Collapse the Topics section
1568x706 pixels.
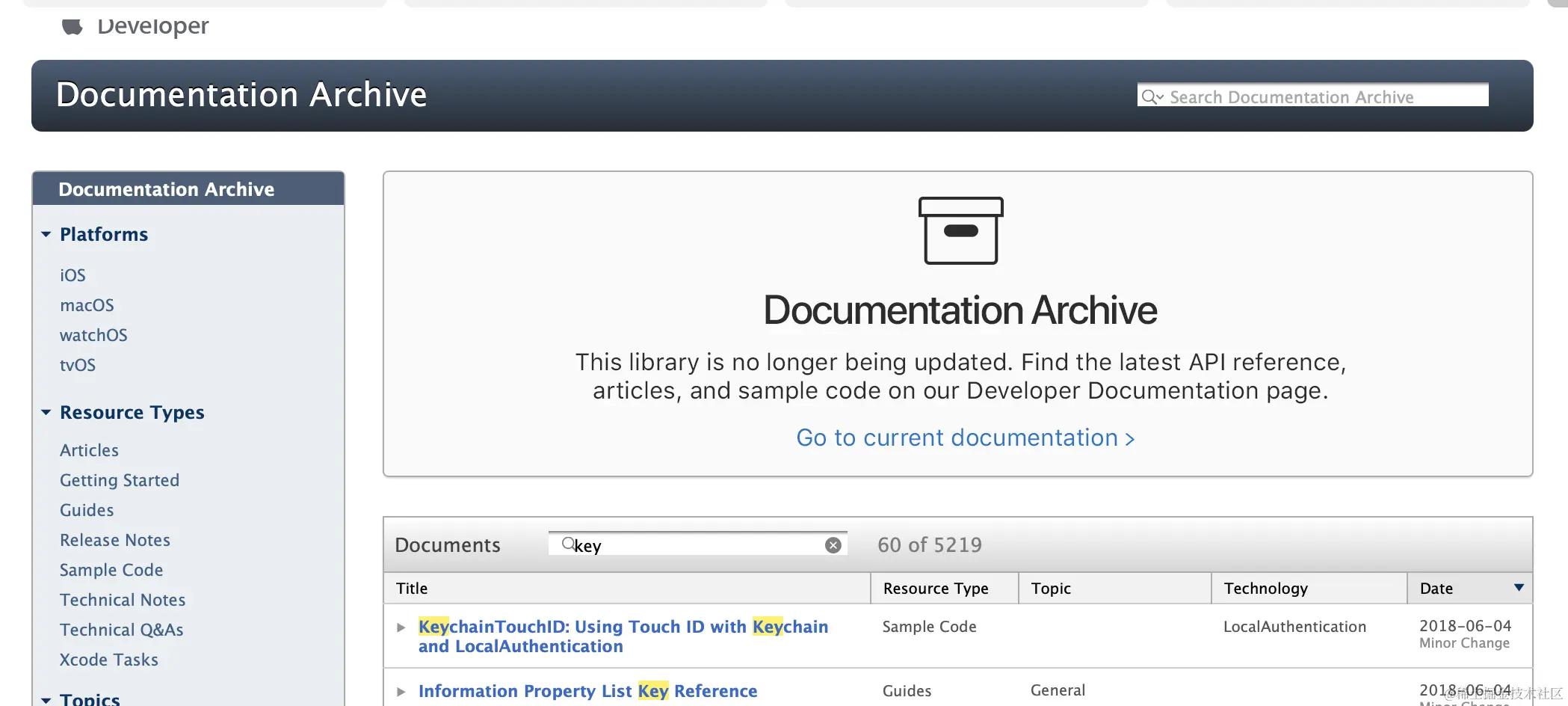pyautogui.click(x=46, y=700)
